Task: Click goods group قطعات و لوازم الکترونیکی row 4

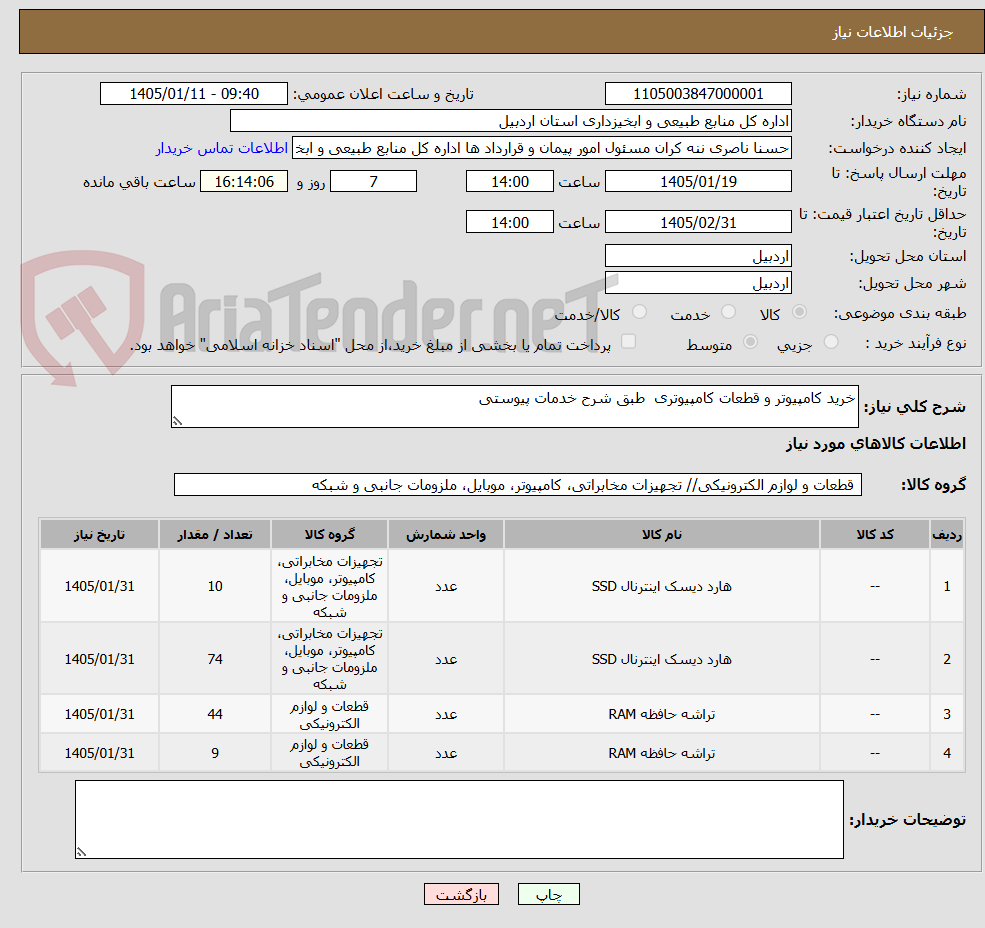Action: (x=329, y=753)
